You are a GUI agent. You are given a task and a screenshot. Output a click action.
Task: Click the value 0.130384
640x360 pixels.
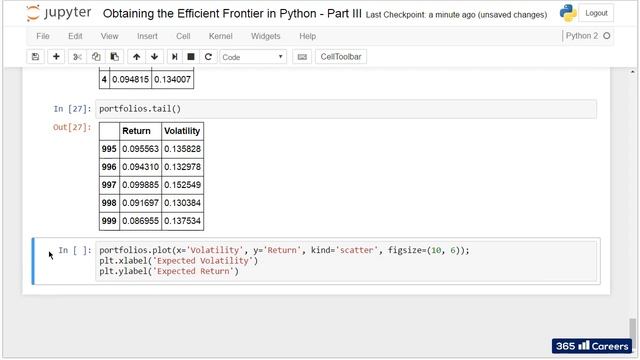click(182, 203)
